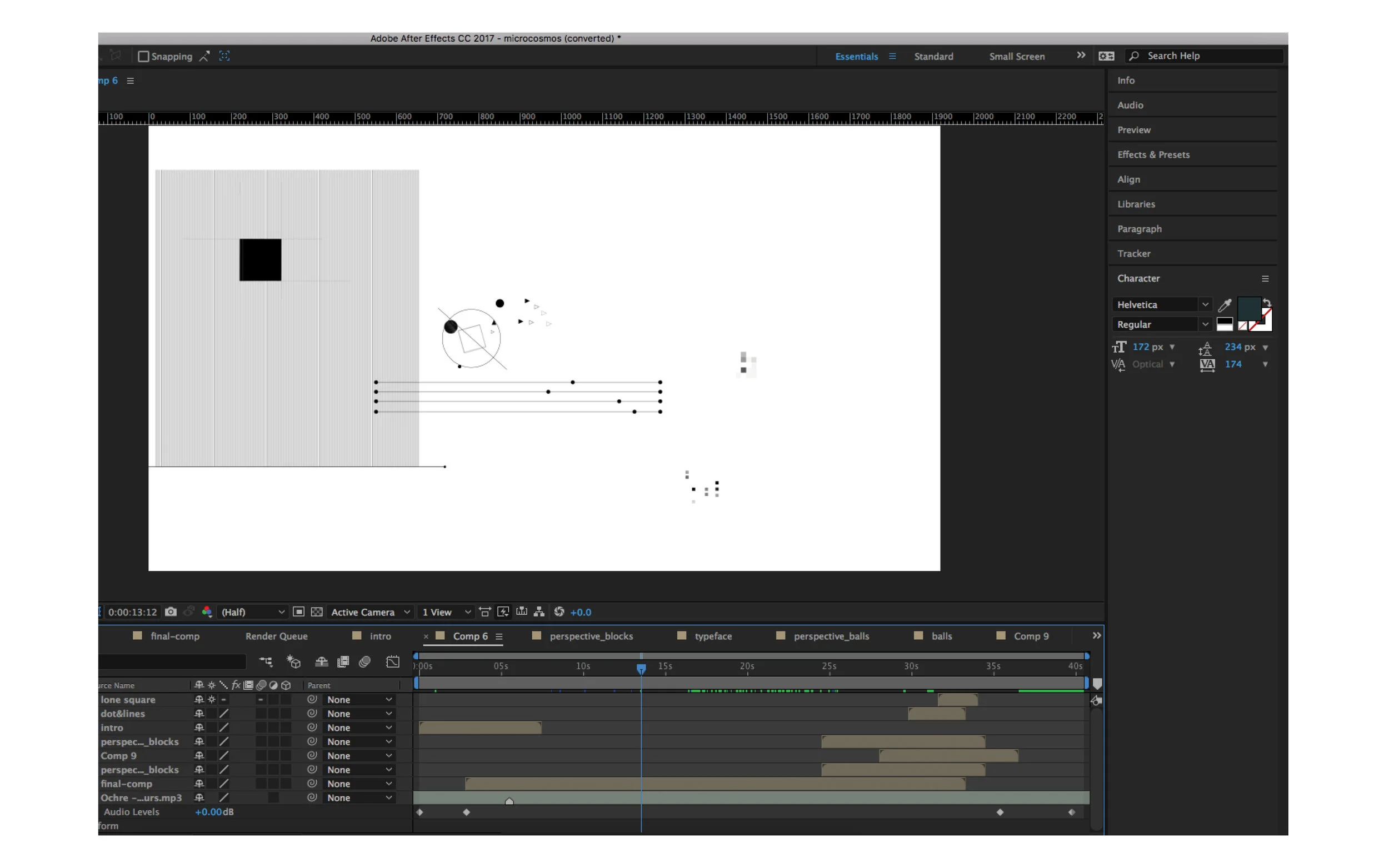The height and width of the screenshot is (868, 1389).
Task: Open the Character panel menu icon
Action: point(1265,278)
